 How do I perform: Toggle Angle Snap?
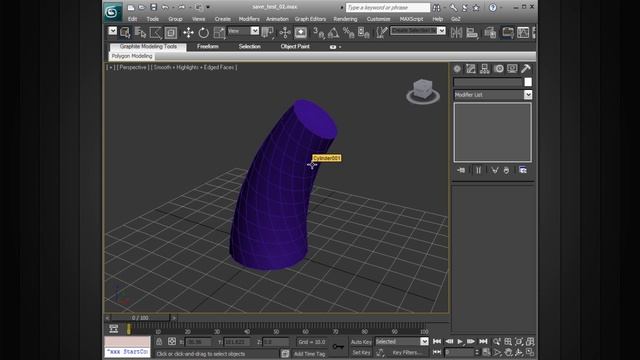pyautogui.click(x=333, y=32)
